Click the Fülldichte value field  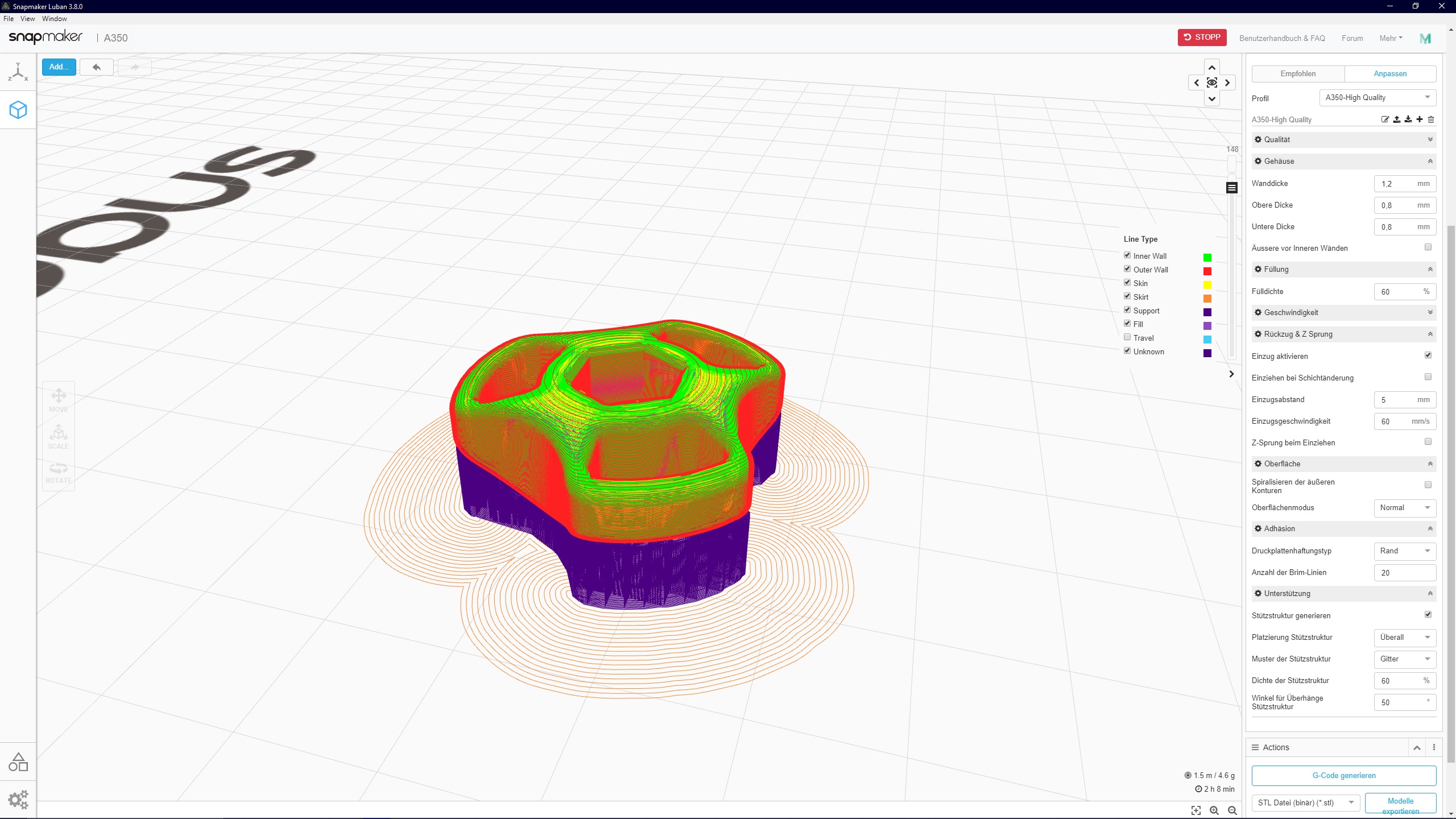point(1405,292)
